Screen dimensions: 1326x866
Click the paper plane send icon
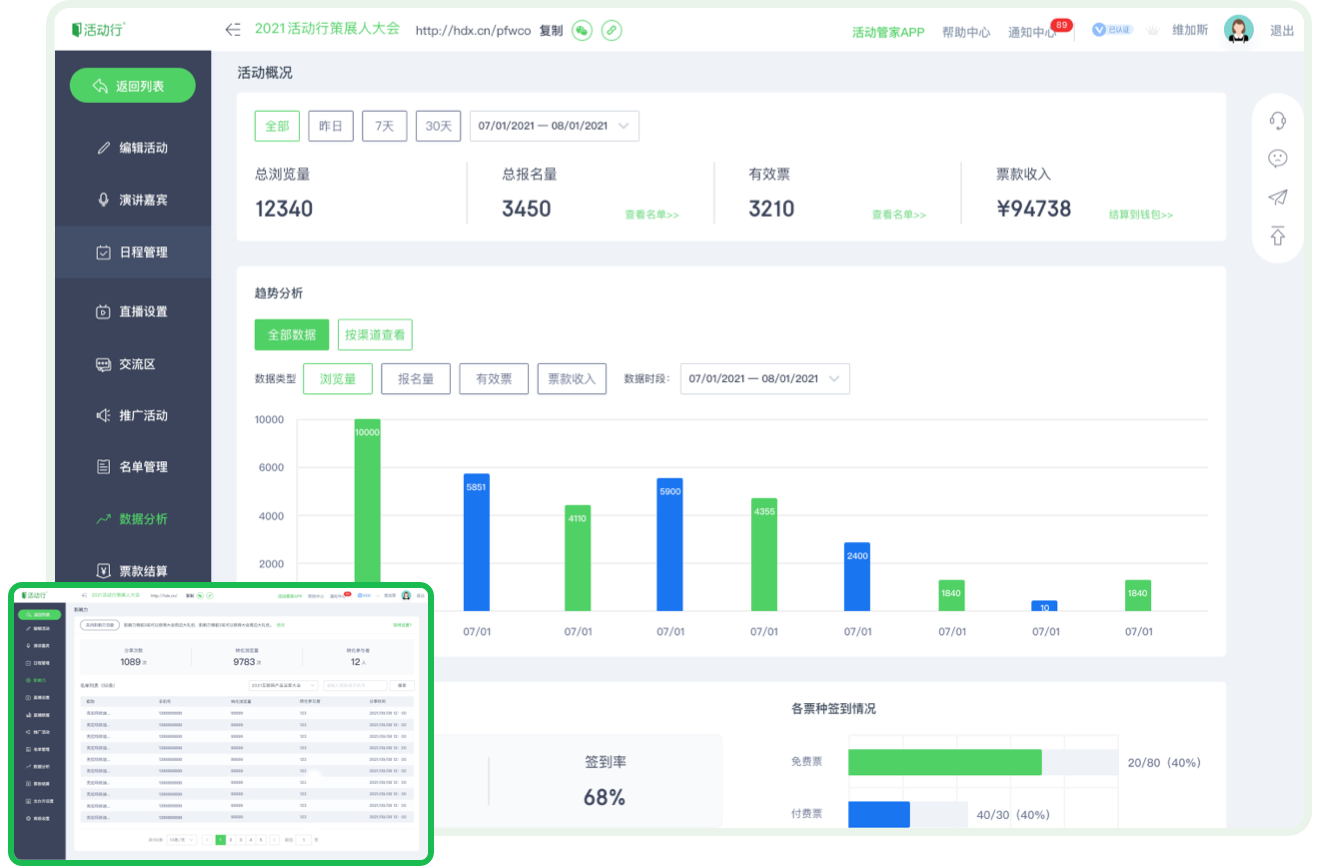[1277, 197]
